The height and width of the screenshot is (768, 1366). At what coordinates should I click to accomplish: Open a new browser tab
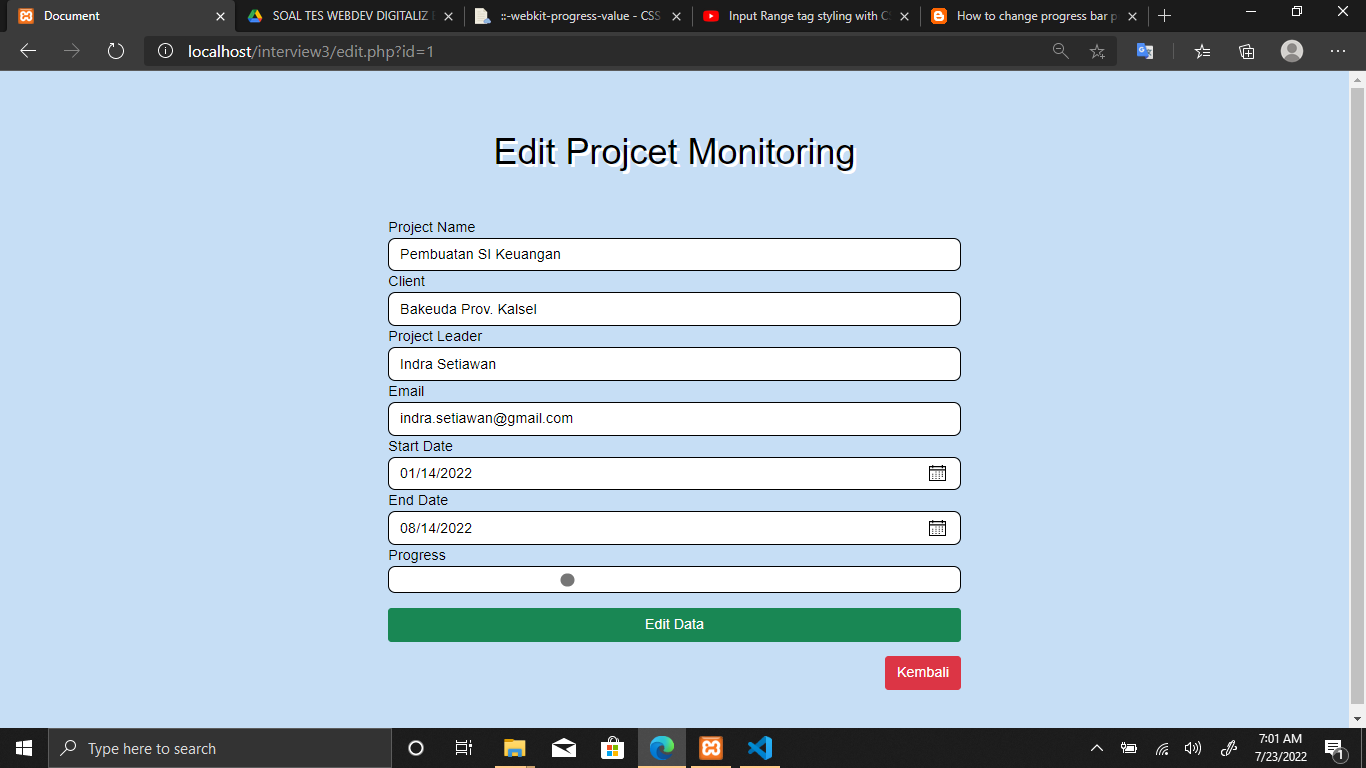point(1164,16)
